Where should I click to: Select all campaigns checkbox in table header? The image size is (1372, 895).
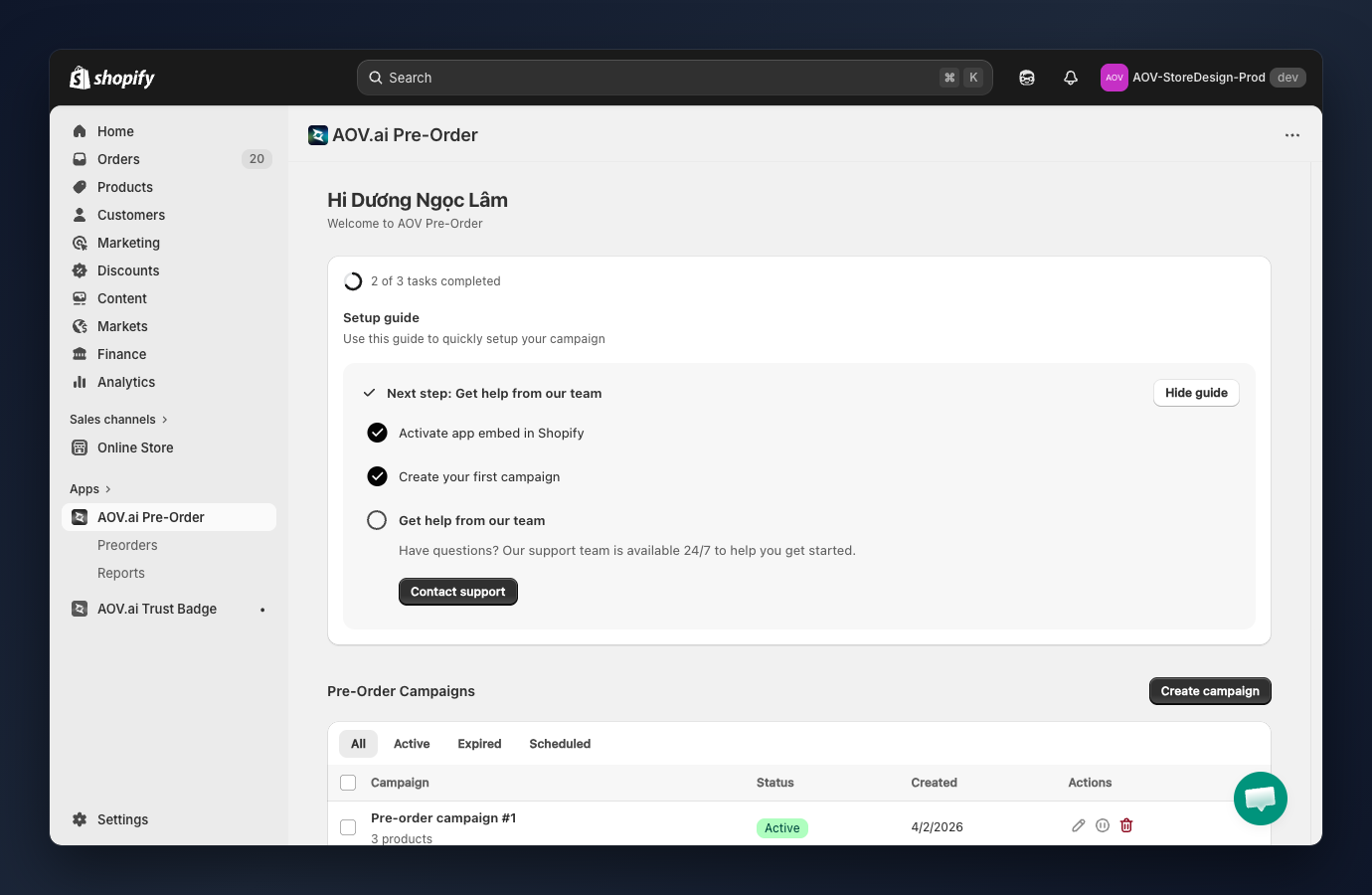[348, 783]
